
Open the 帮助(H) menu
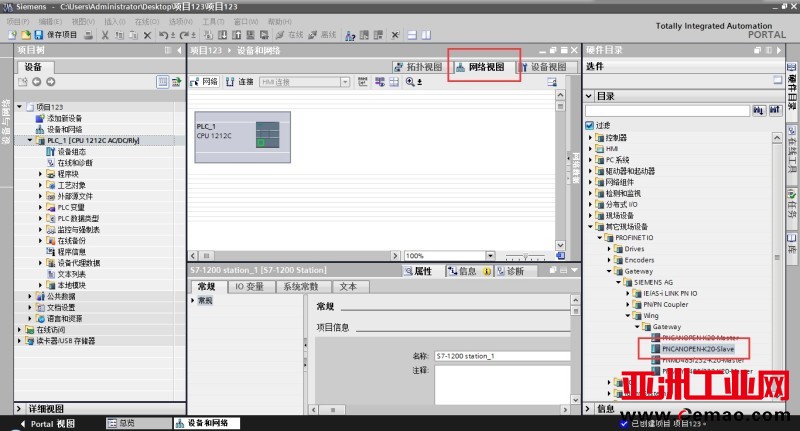pos(280,21)
